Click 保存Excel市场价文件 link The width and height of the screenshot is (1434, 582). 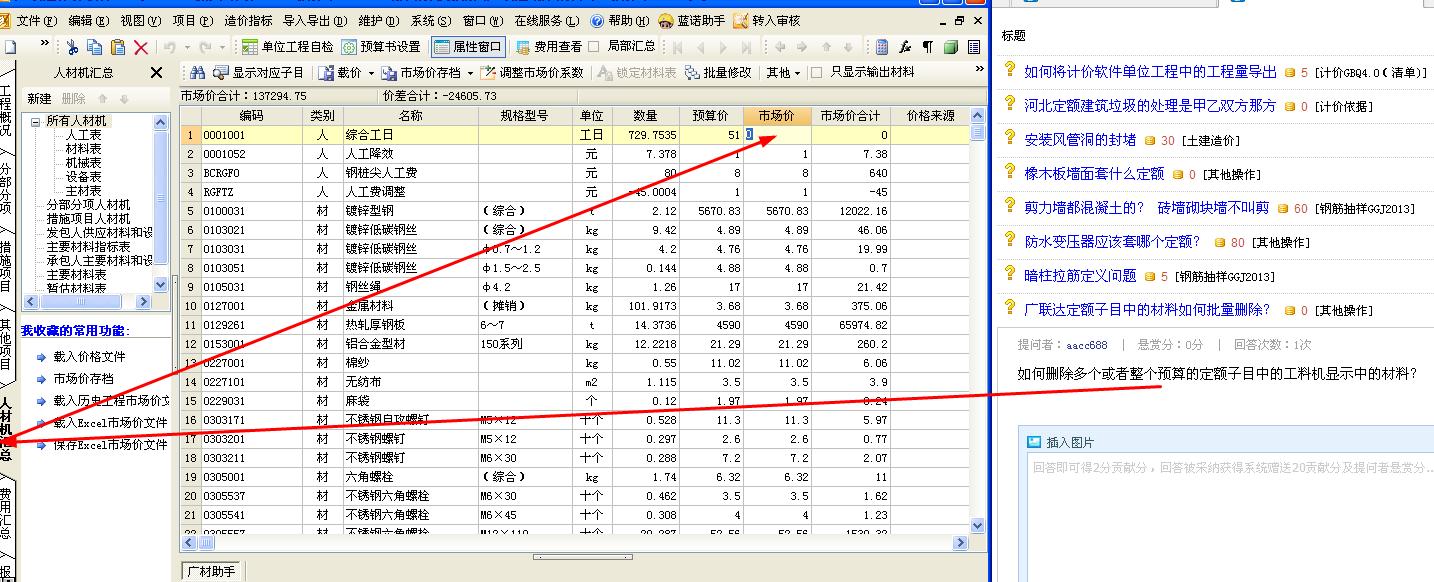[x=110, y=445]
